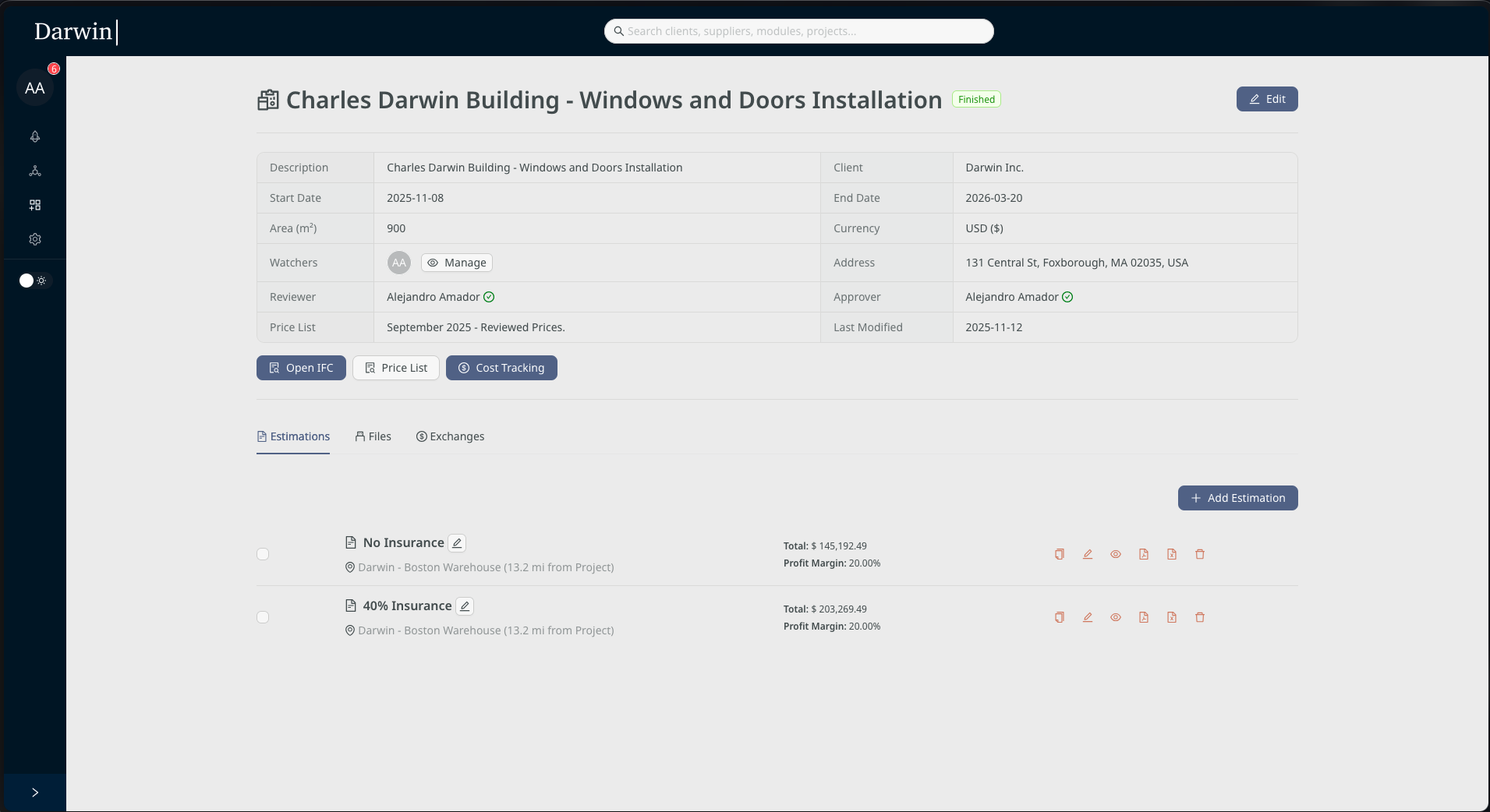Expand the collapsed sidebar with chevron arrow
The width and height of the screenshot is (1490, 812).
point(34,792)
